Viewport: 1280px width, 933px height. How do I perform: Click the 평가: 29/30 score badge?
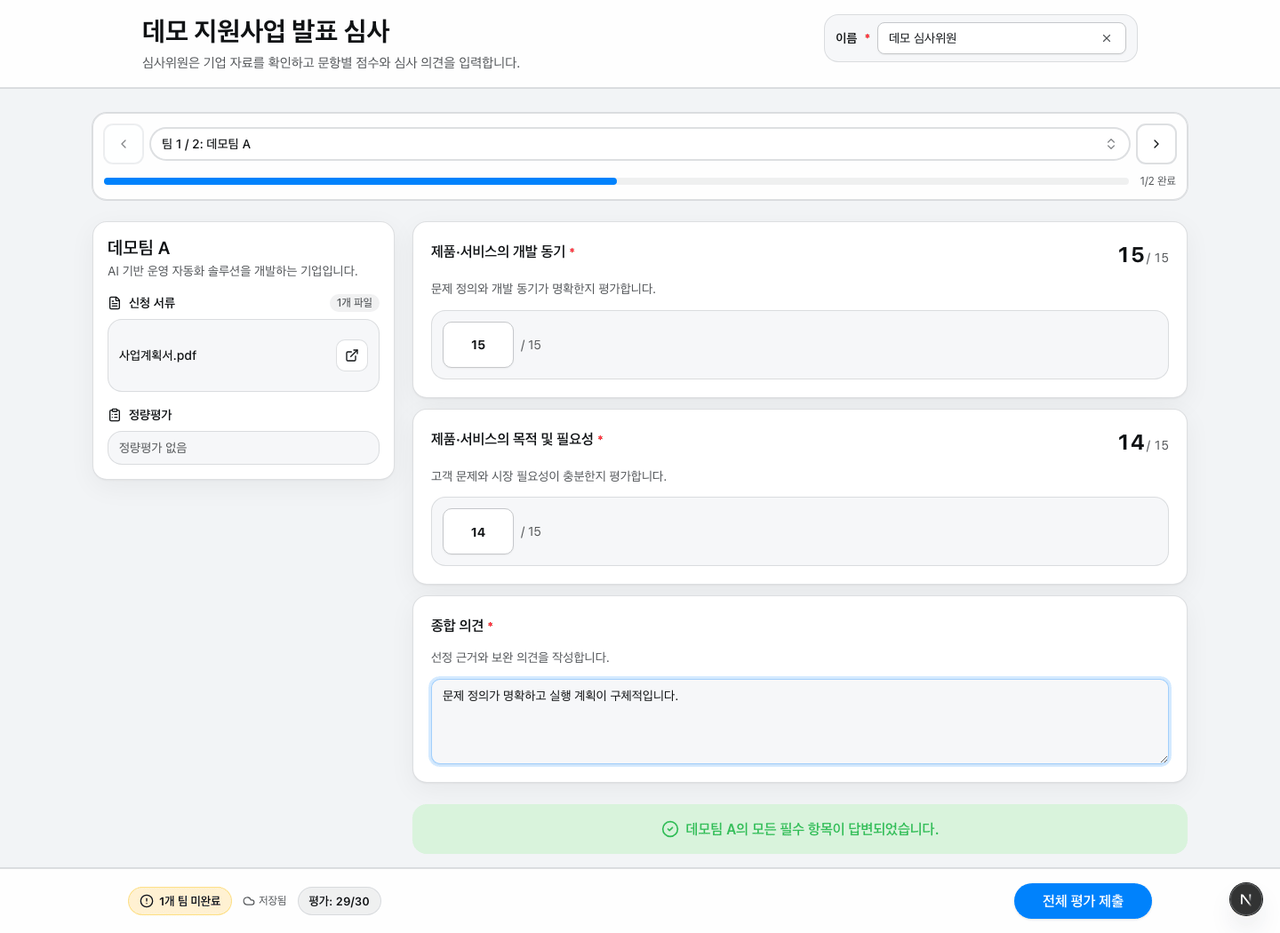(339, 901)
